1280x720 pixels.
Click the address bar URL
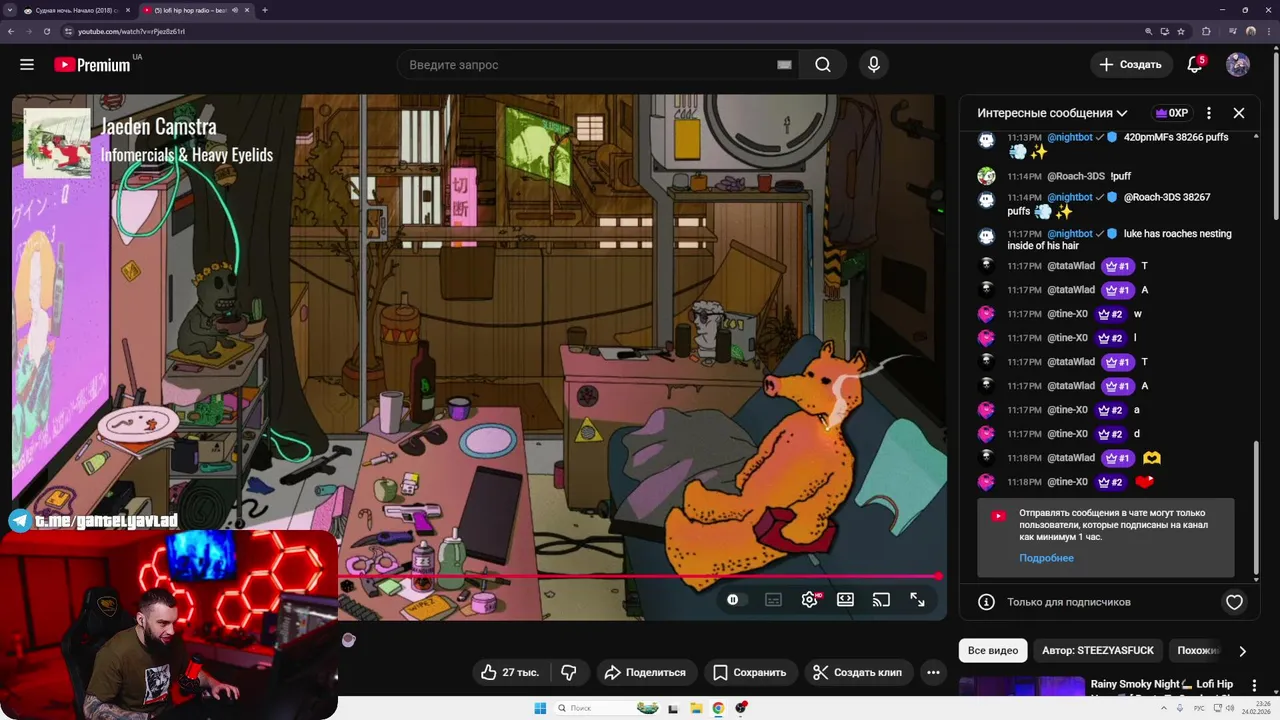click(131, 31)
